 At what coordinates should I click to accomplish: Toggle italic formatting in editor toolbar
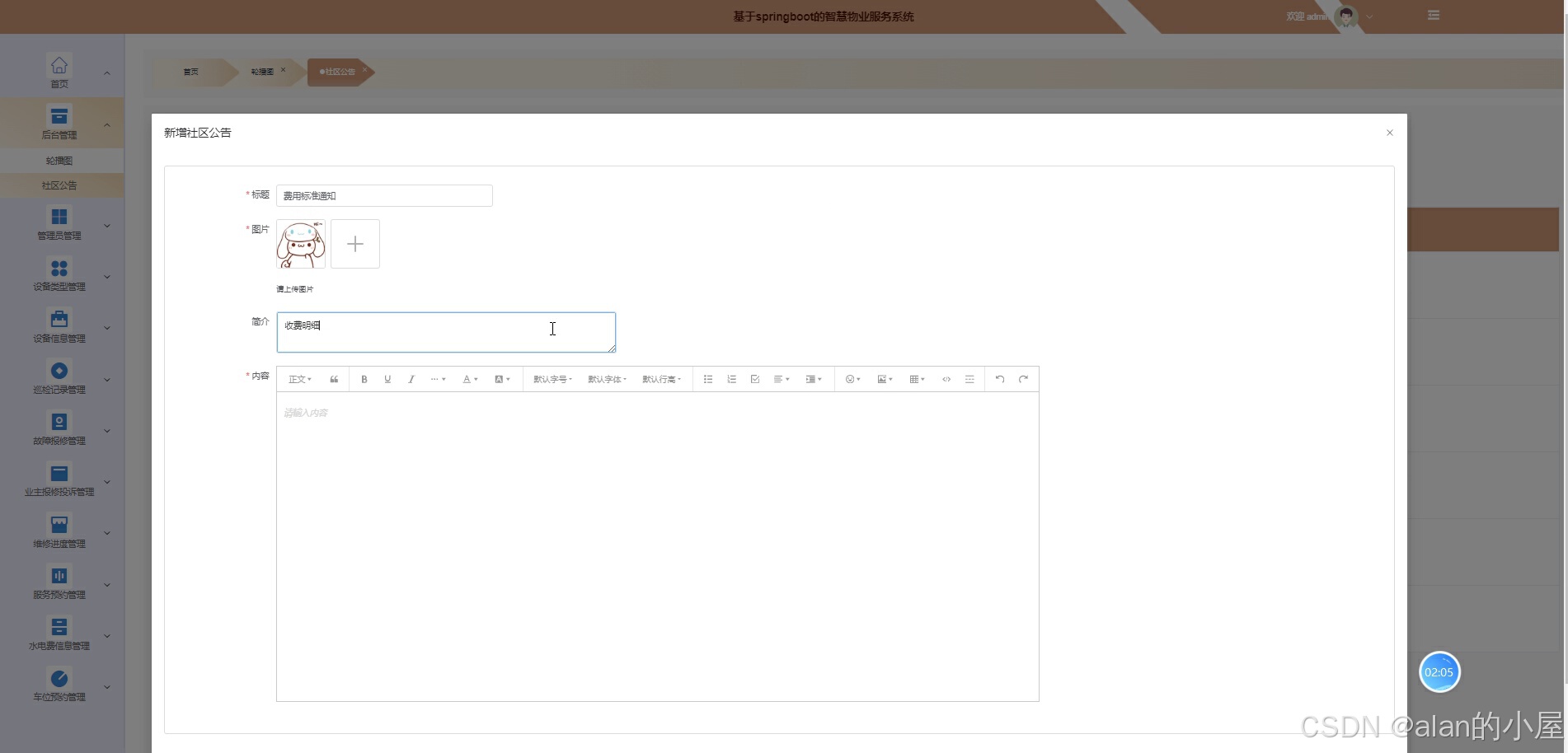click(x=411, y=379)
